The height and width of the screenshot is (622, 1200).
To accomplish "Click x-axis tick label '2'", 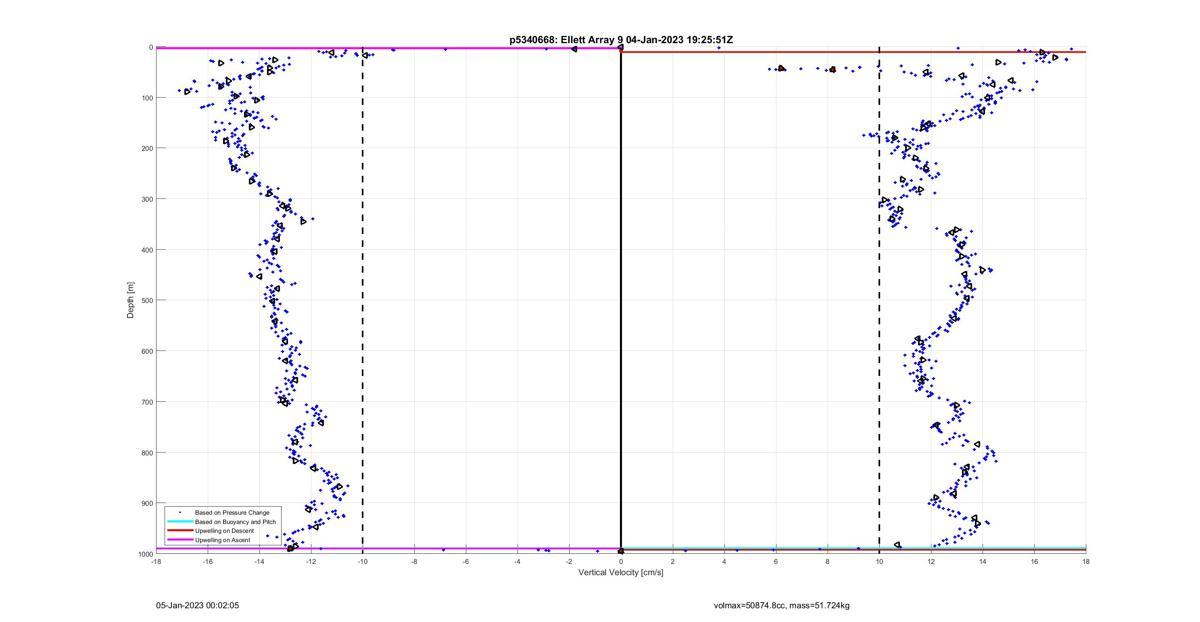I will pyautogui.click(x=673, y=561).
